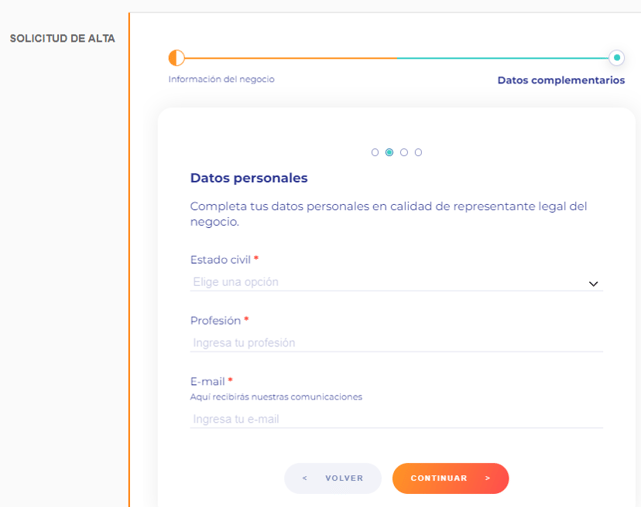641x507 pixels.
Task: Select the third step pagination dot
Action: click(x=404, y=152)
